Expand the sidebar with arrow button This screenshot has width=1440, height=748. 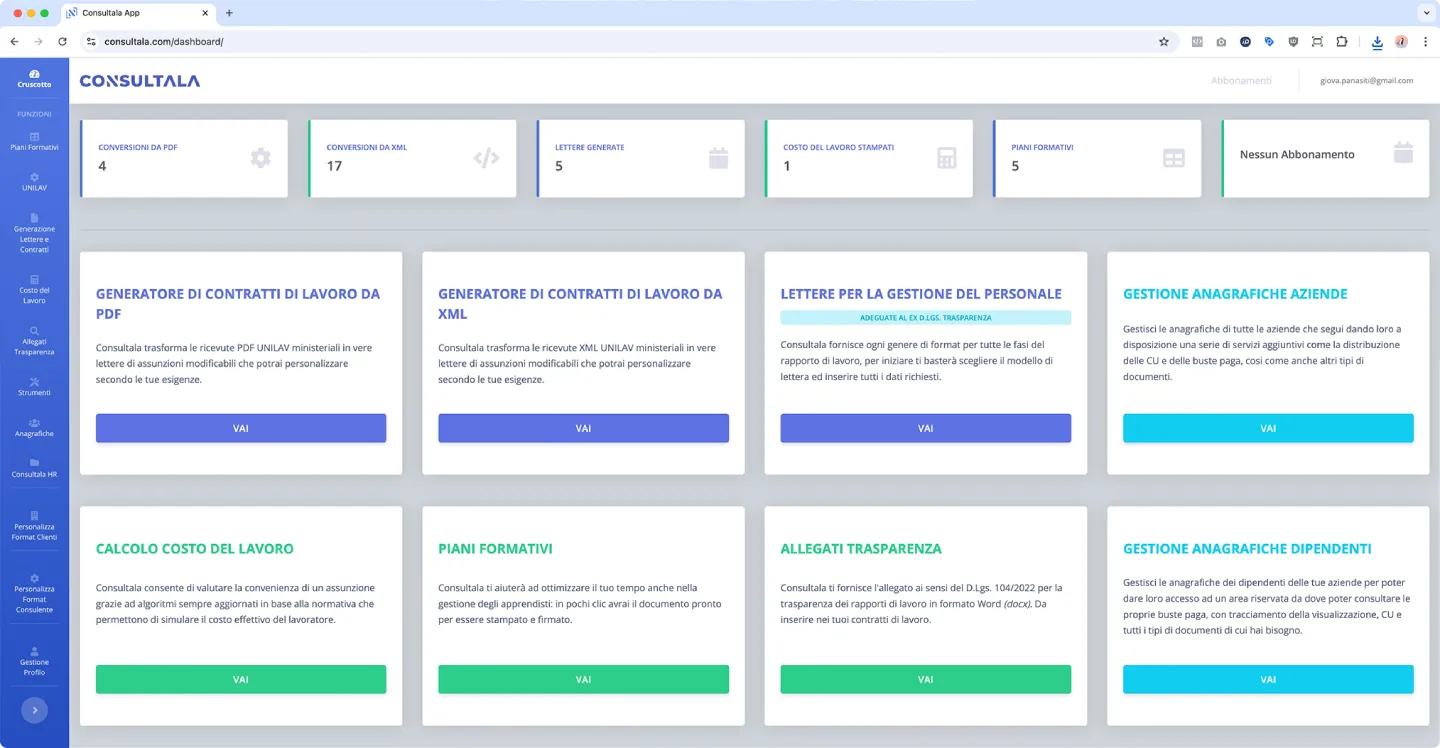click(34, 710)
